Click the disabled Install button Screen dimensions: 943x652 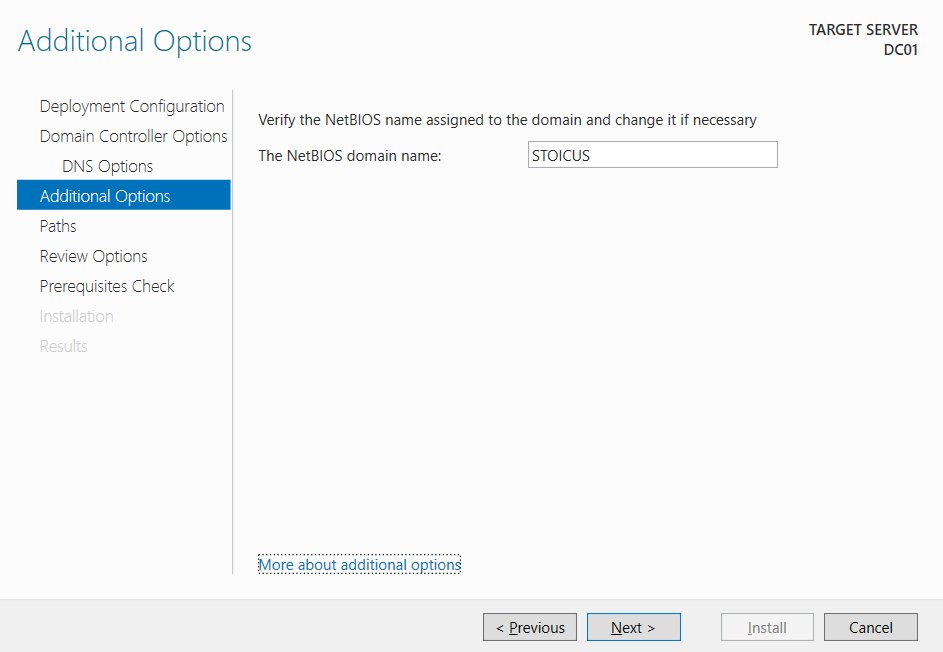tap(767, 627)
